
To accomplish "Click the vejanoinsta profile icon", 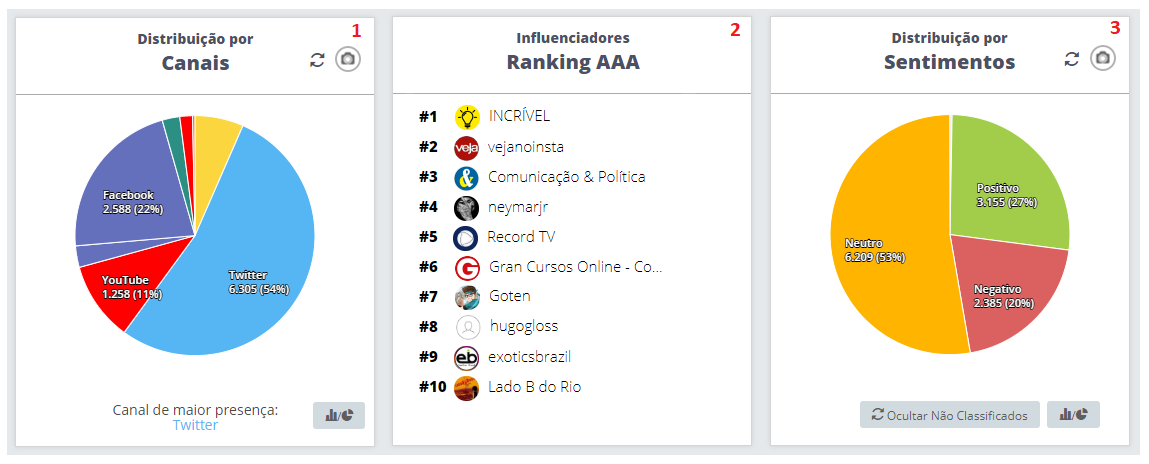I will [x=467, y=148].
